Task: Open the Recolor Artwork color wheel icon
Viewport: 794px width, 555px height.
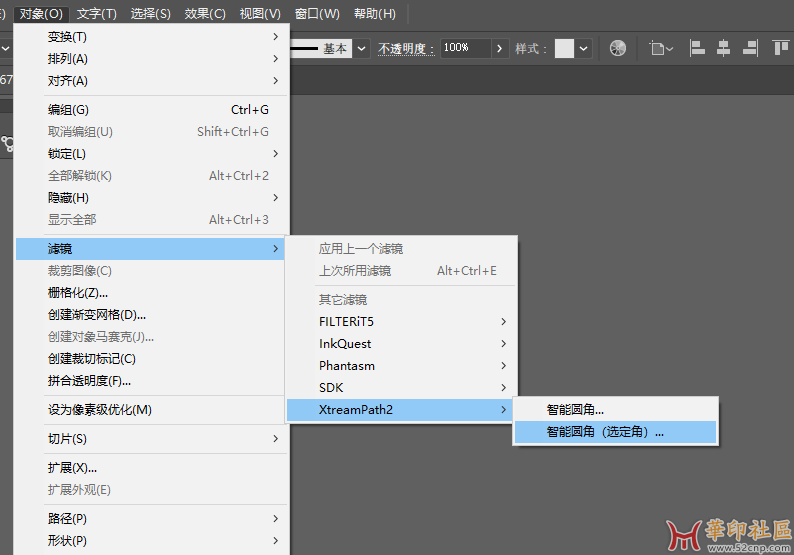Action: coord(617,49)
